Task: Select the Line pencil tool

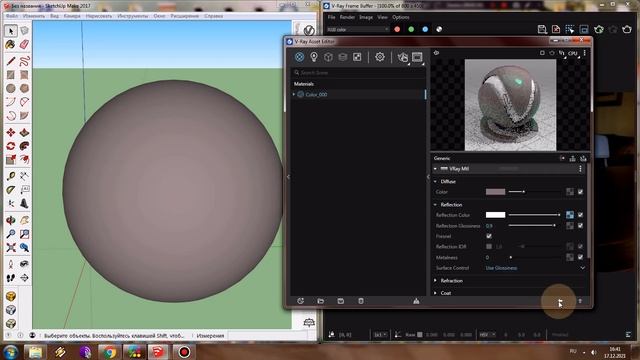Action: tap(11, 61)
